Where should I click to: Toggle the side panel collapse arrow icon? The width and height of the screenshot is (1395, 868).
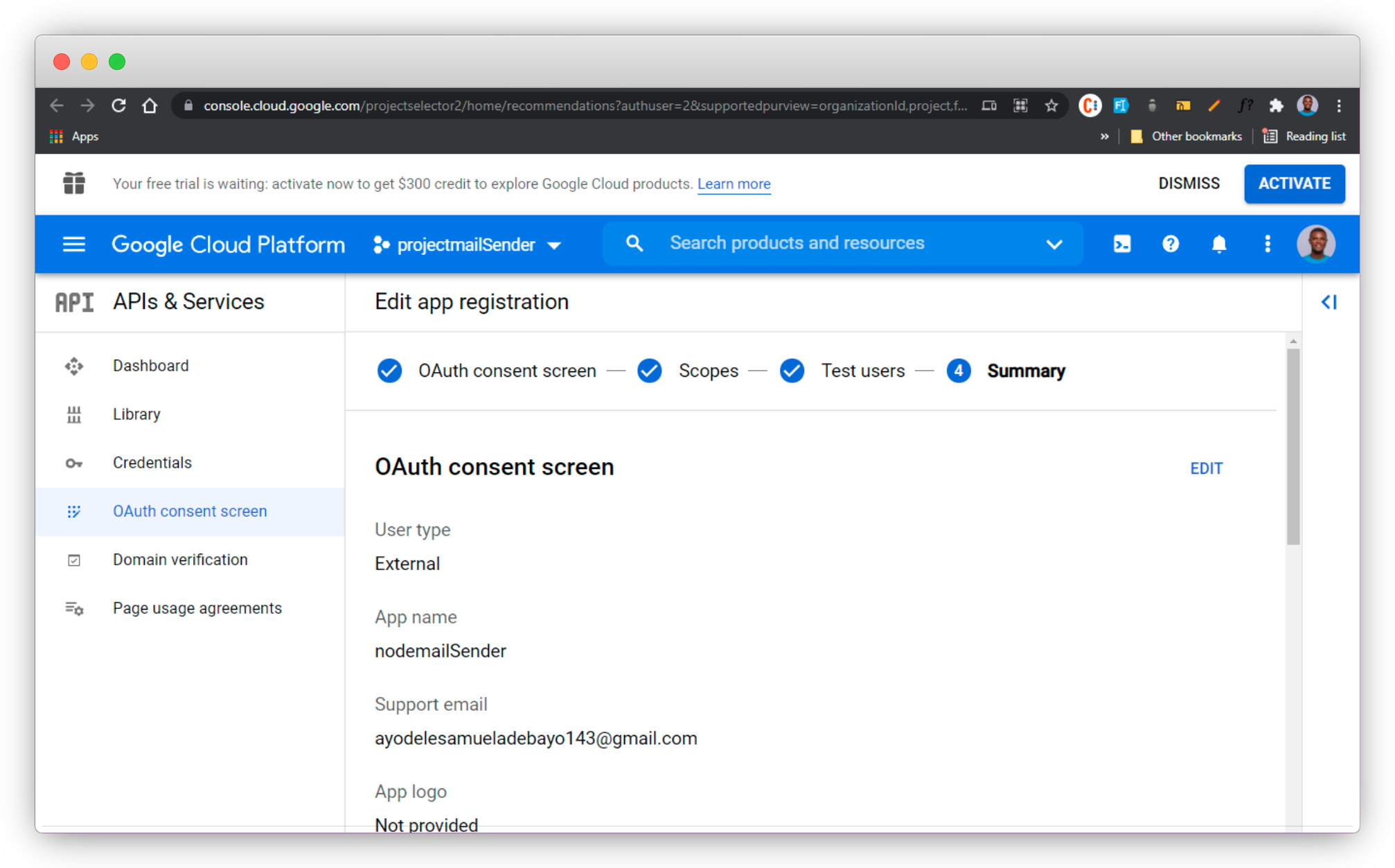(1329, 302)
